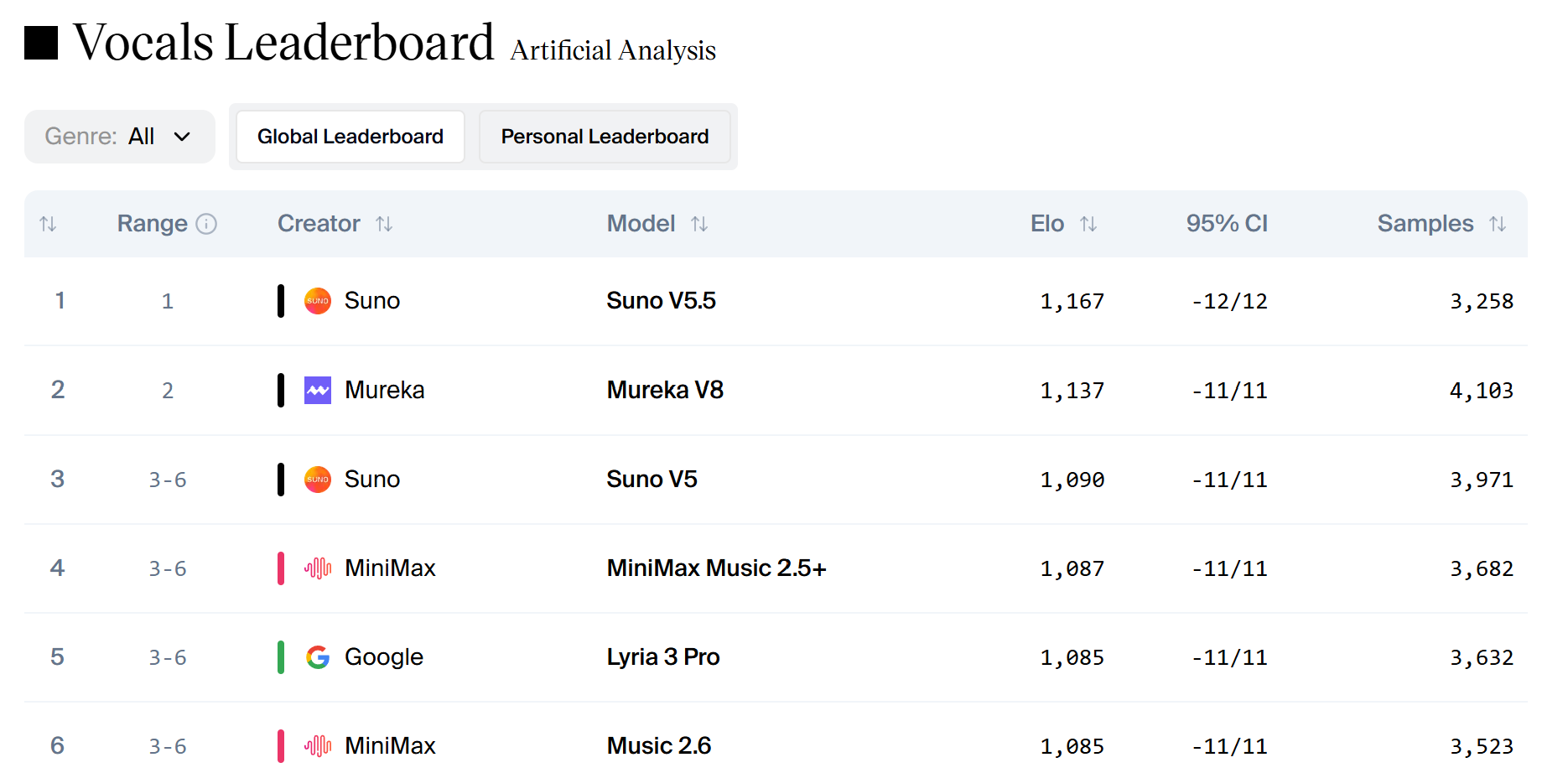Sort by rank using first column arrows
The height and width of the screenshot is (773, 1568).
(48, 224)
